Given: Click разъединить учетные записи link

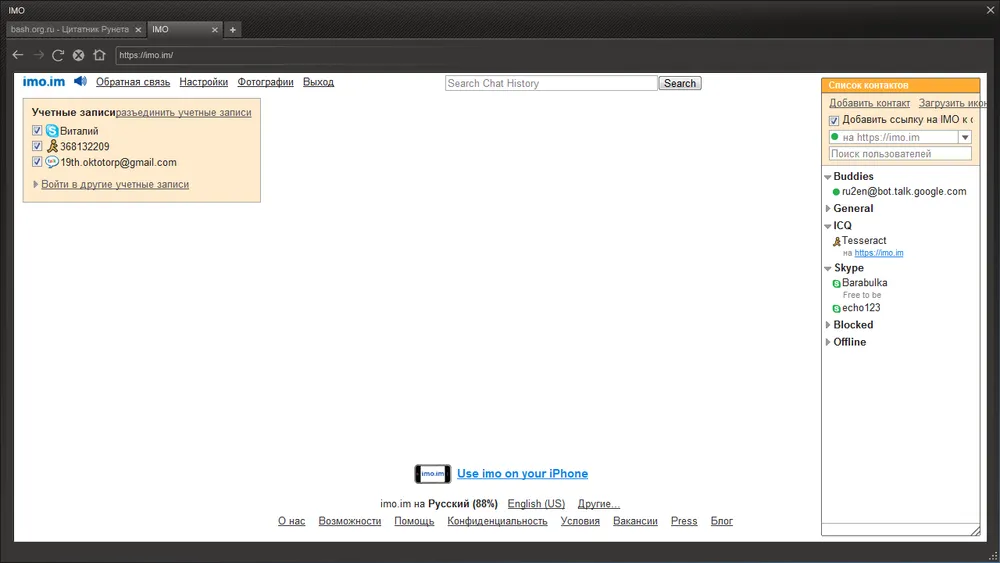Looking at the screenshot, I should pyautogui.click(x=184, y=112).
